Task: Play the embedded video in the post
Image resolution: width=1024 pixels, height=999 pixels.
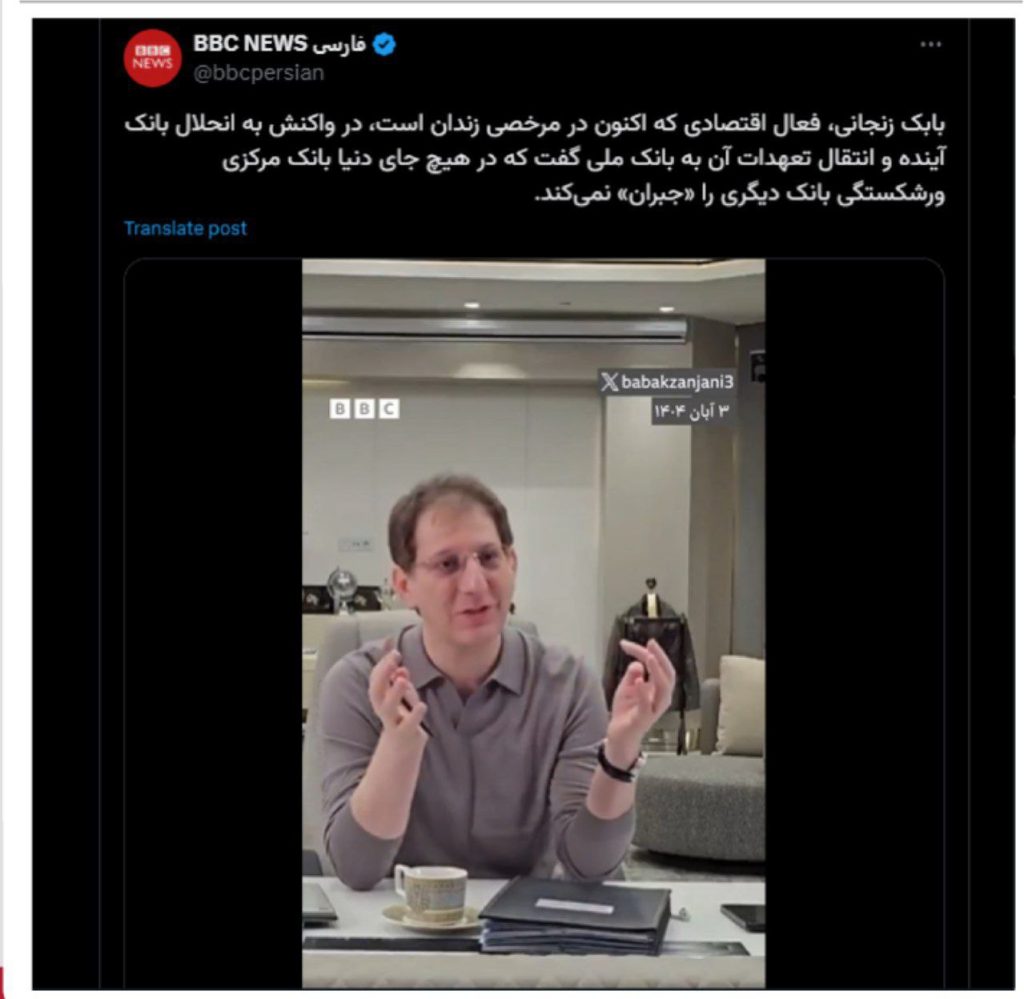Action: pos(534,624)
